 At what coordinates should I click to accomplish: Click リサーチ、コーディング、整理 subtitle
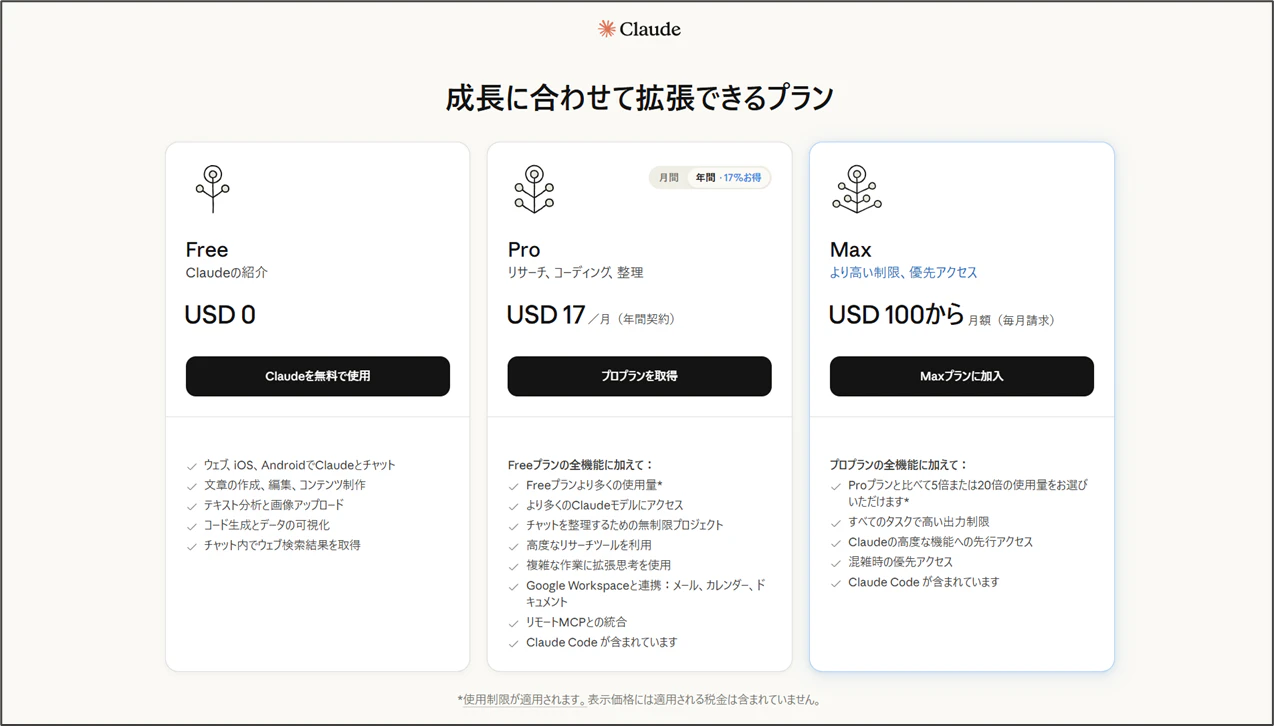[576, 272]
